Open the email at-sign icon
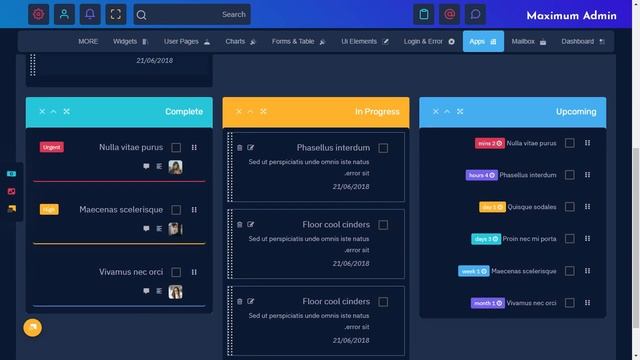This screenshot has height=360, width=640. 449,14
